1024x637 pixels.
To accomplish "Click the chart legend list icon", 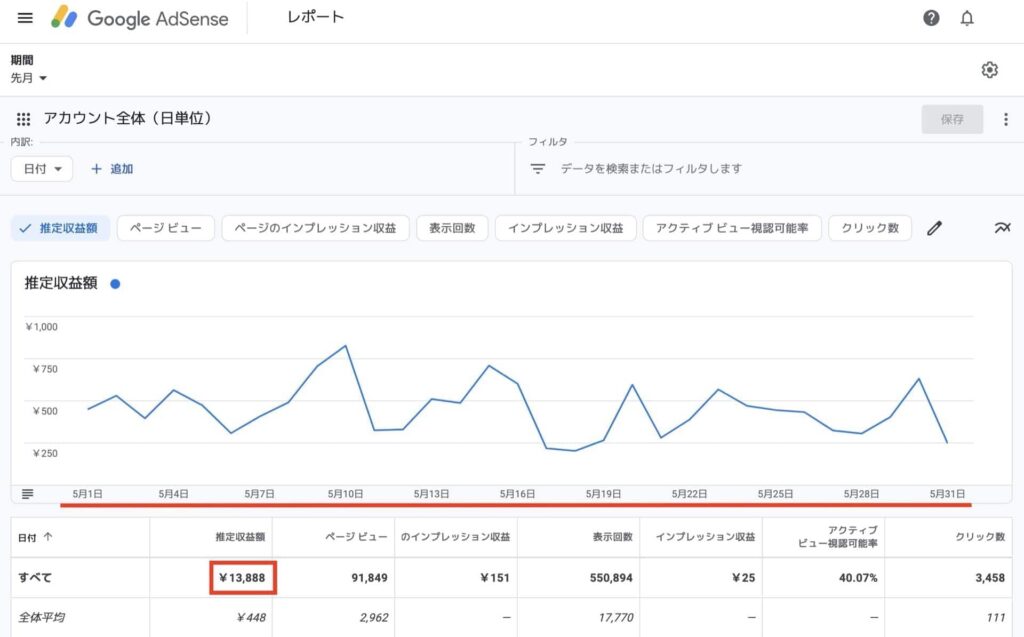I will [27, 494].
